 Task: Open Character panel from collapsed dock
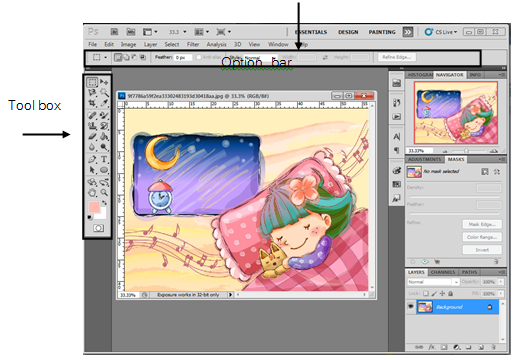(x=397, y=137)
